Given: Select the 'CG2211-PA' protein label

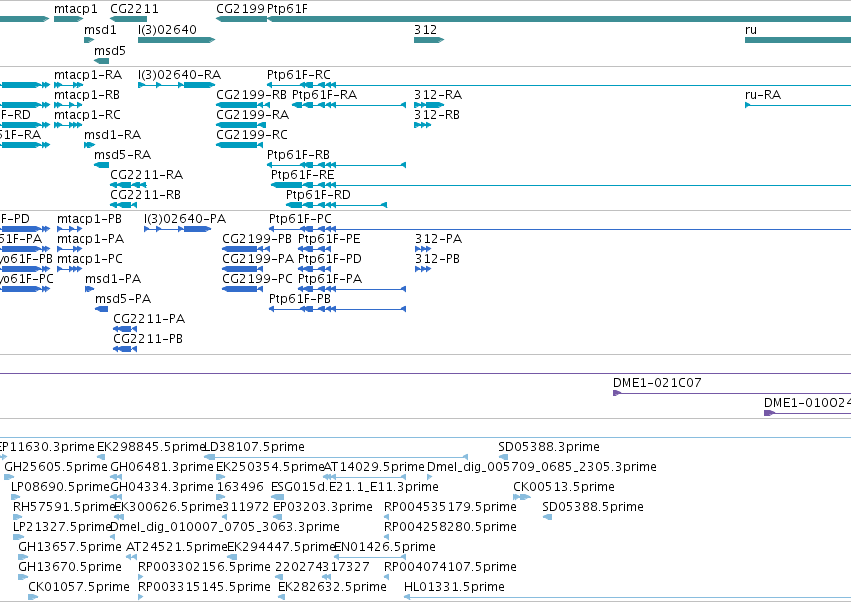Looking at the screenshot, I should coord(149,318).
